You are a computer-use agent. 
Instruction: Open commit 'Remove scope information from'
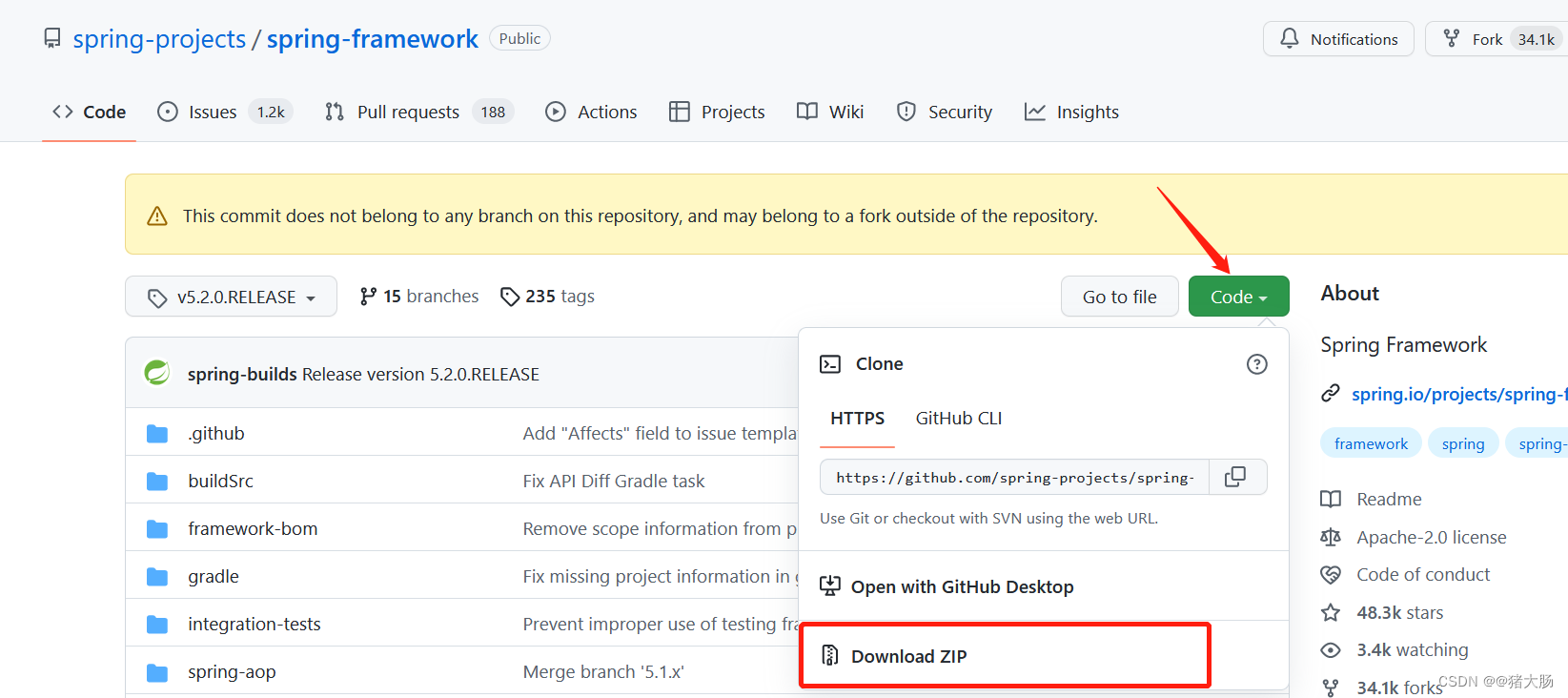[x=660, y=528]
